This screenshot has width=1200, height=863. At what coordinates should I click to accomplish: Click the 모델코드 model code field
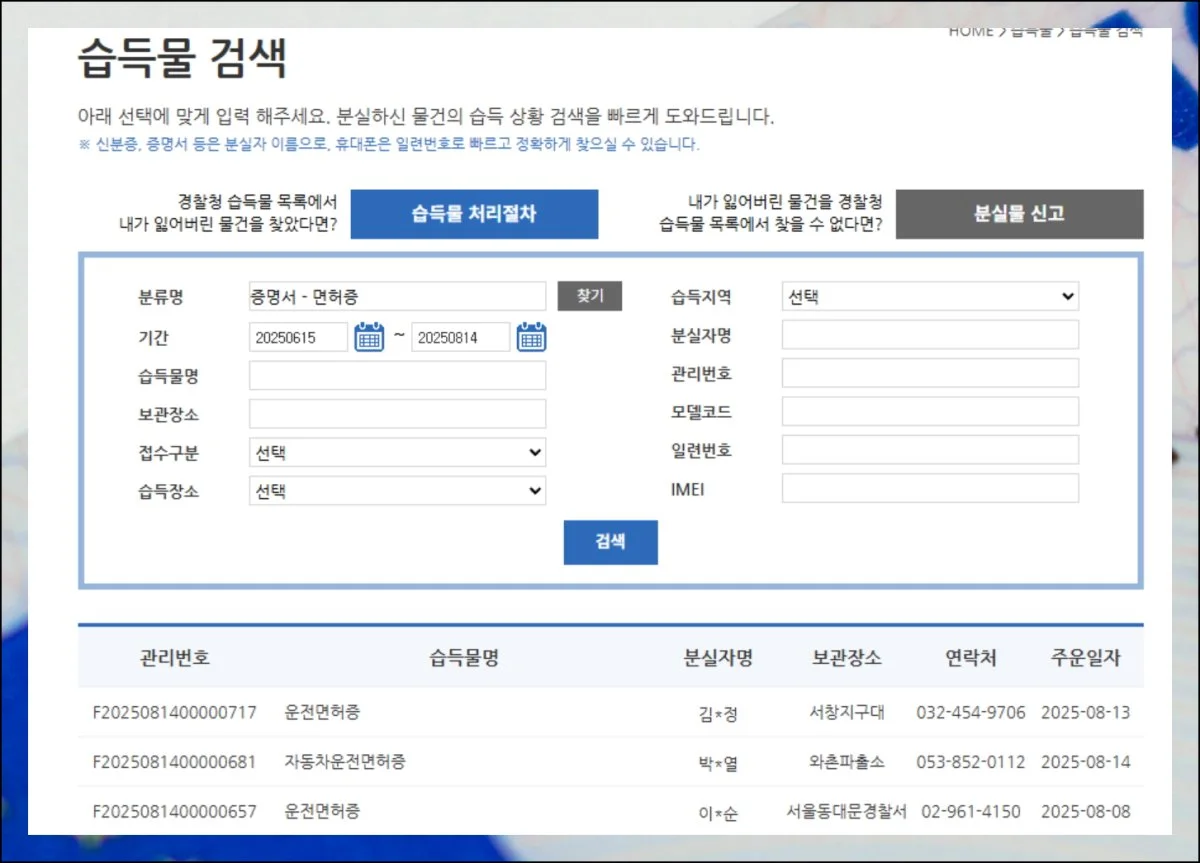pos(930,410)
